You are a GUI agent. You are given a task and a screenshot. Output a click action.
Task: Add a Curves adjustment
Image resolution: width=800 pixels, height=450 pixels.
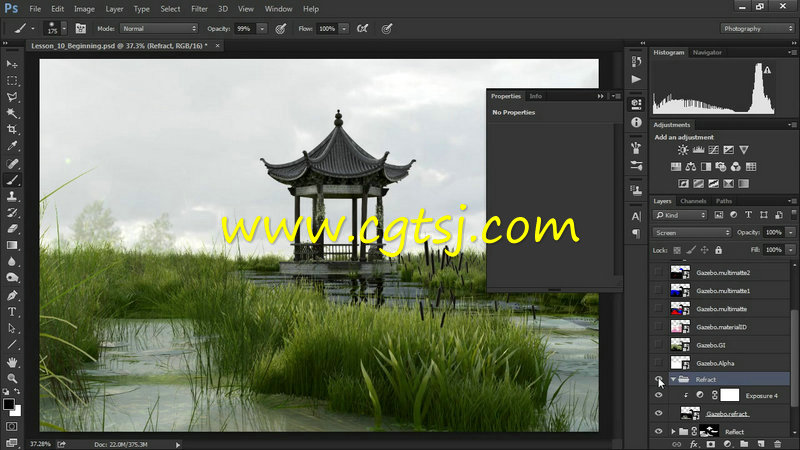(x=713, y=150)
